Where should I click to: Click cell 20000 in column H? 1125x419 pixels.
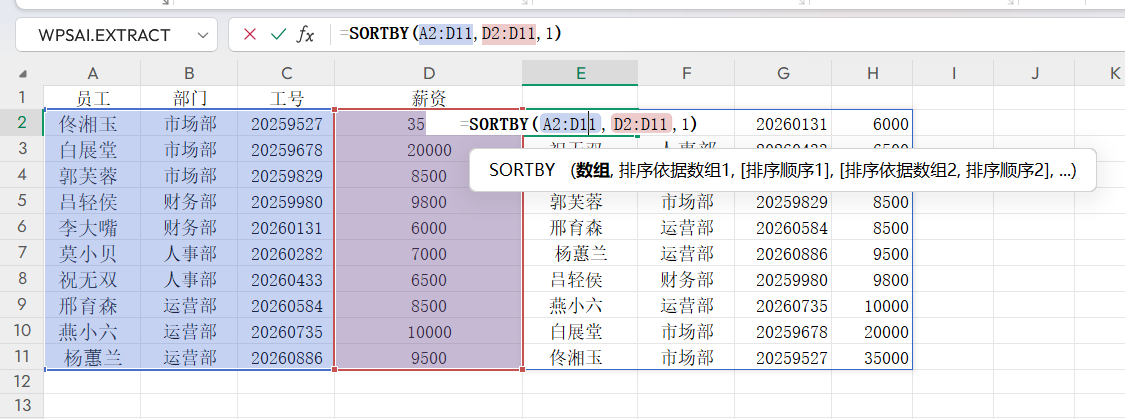(x=872, y=332)
